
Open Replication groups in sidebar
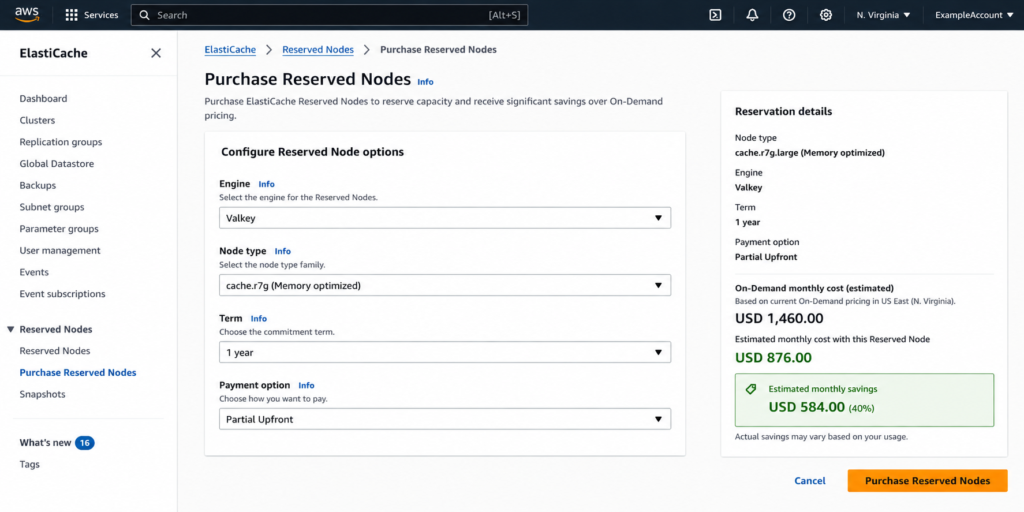coord(61,142)
